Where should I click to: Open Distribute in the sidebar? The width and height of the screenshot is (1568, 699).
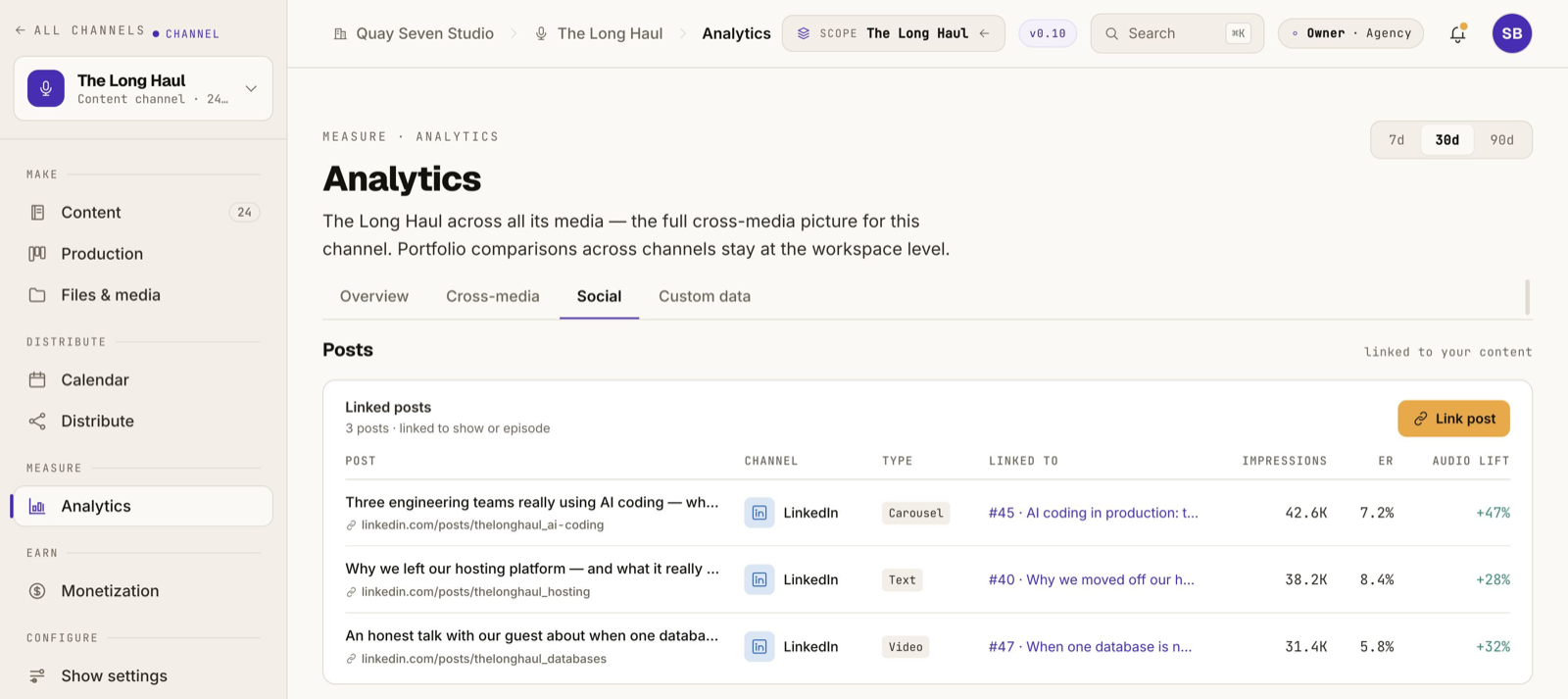[143, 421]
